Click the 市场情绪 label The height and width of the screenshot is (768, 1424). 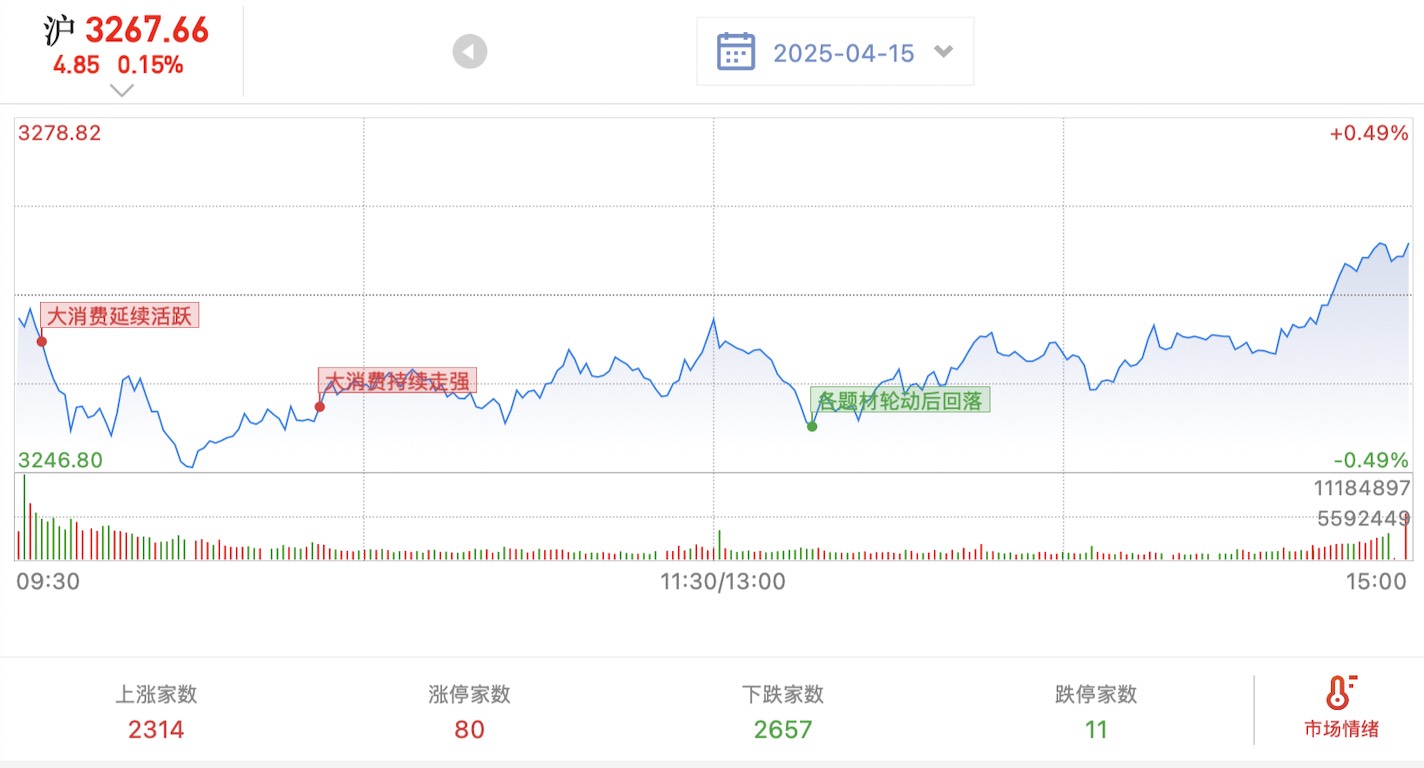click(1341, 729)
